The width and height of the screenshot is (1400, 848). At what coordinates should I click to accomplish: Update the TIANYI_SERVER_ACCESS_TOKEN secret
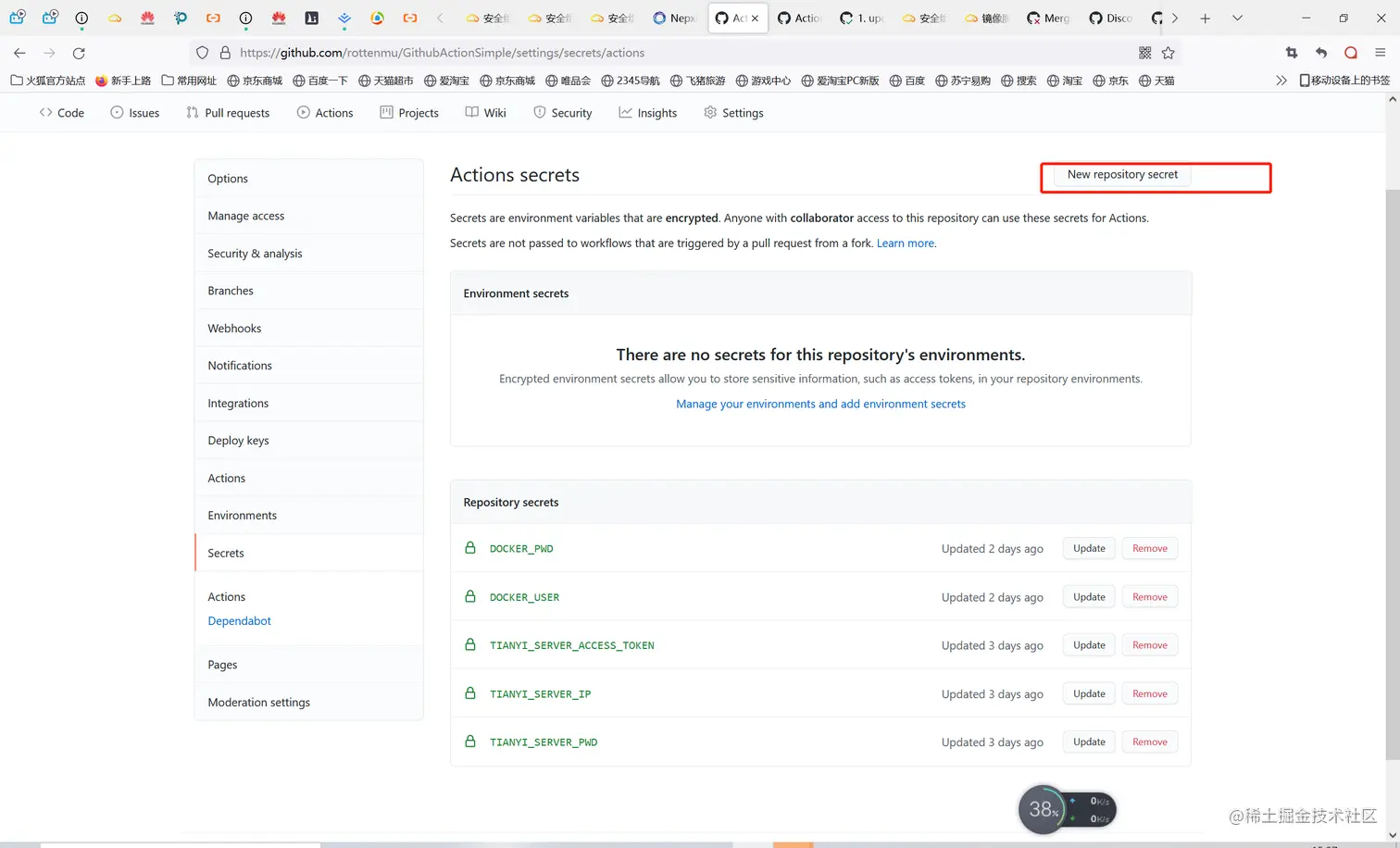click(1089, 645)
